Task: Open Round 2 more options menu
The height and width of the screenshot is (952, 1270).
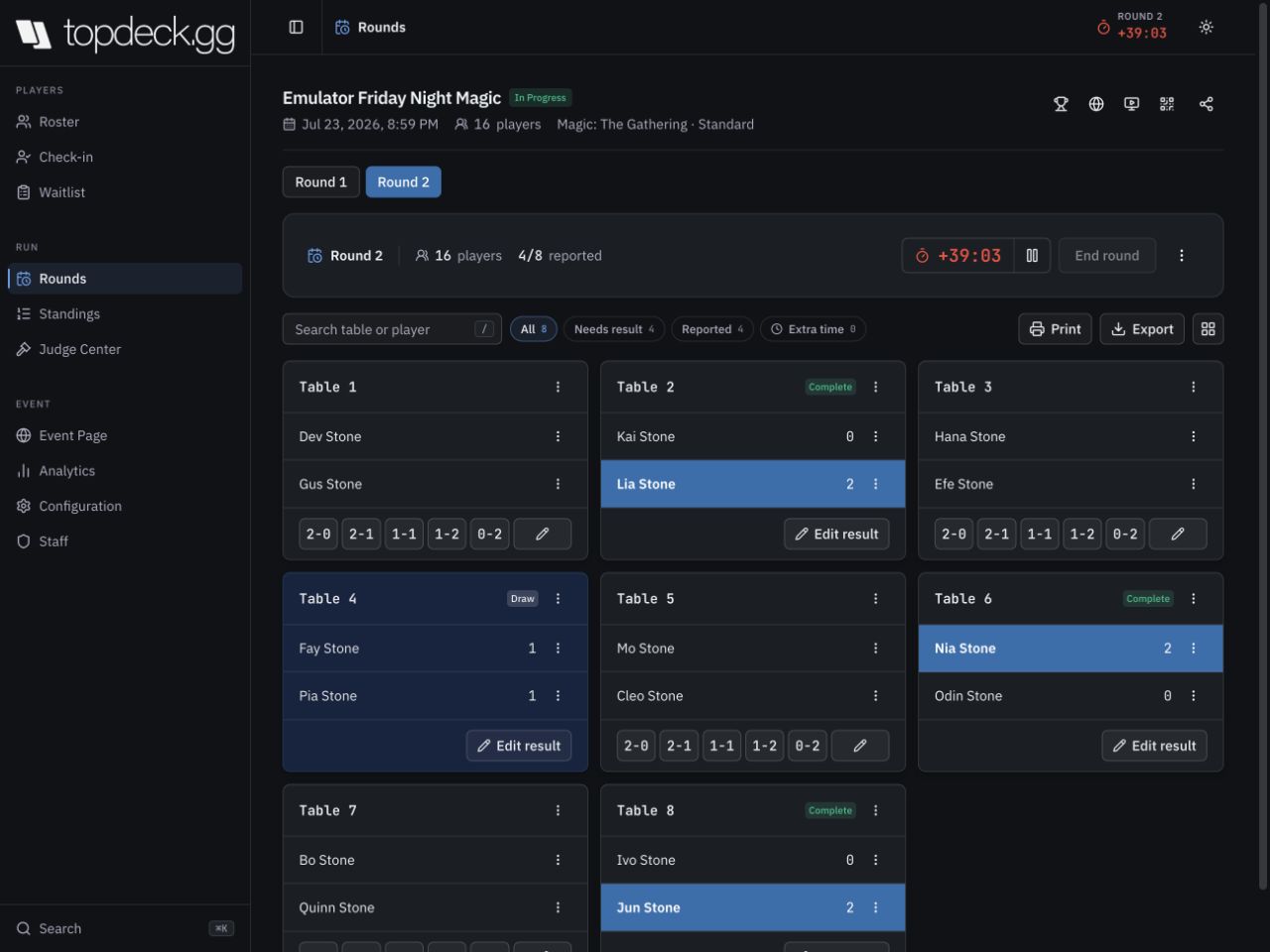Action: point(1181,256)
